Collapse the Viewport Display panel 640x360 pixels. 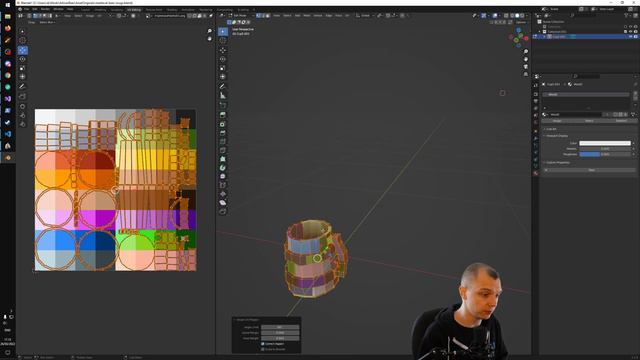[x=556, y=136]
